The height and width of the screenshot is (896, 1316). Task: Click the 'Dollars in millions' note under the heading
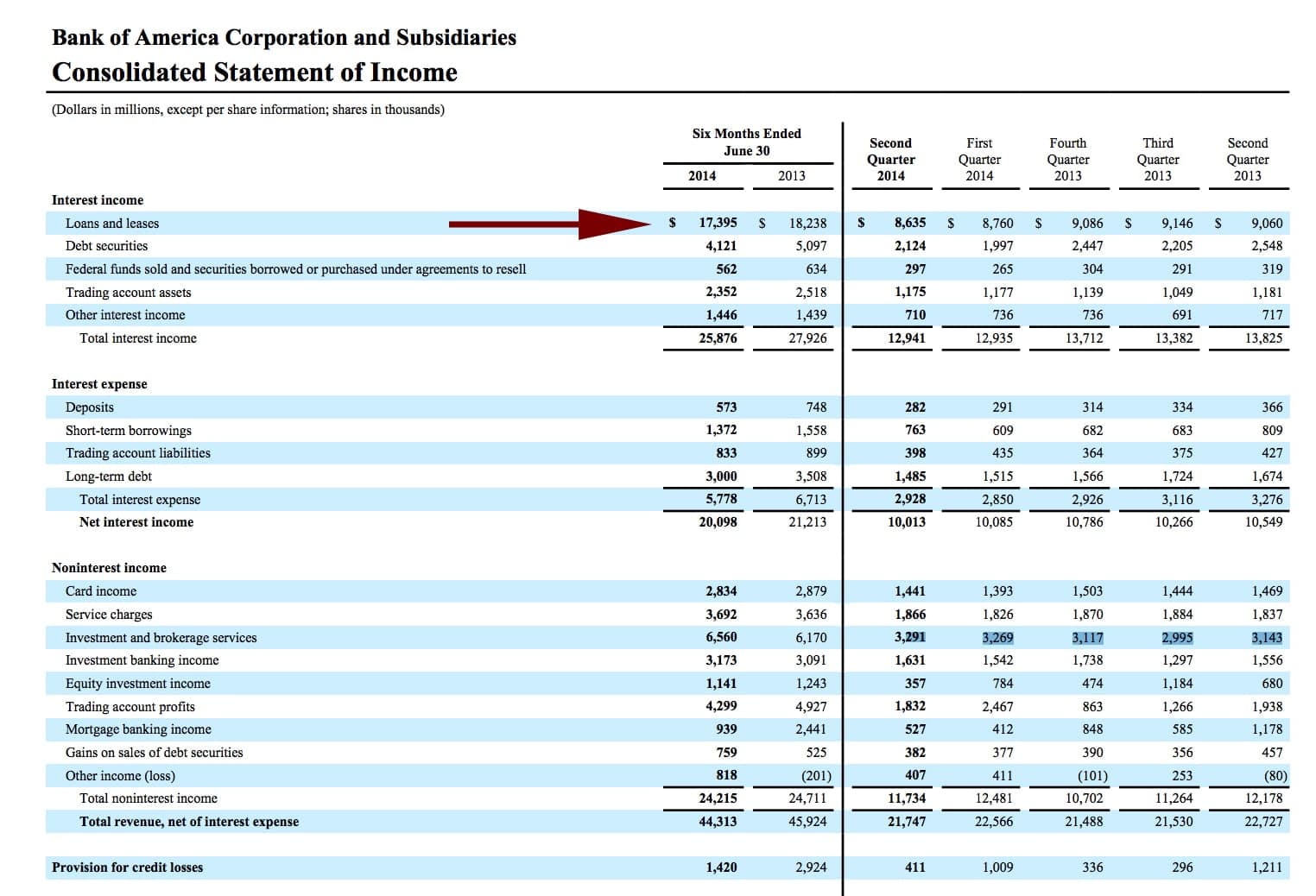(x=249, y=110)
